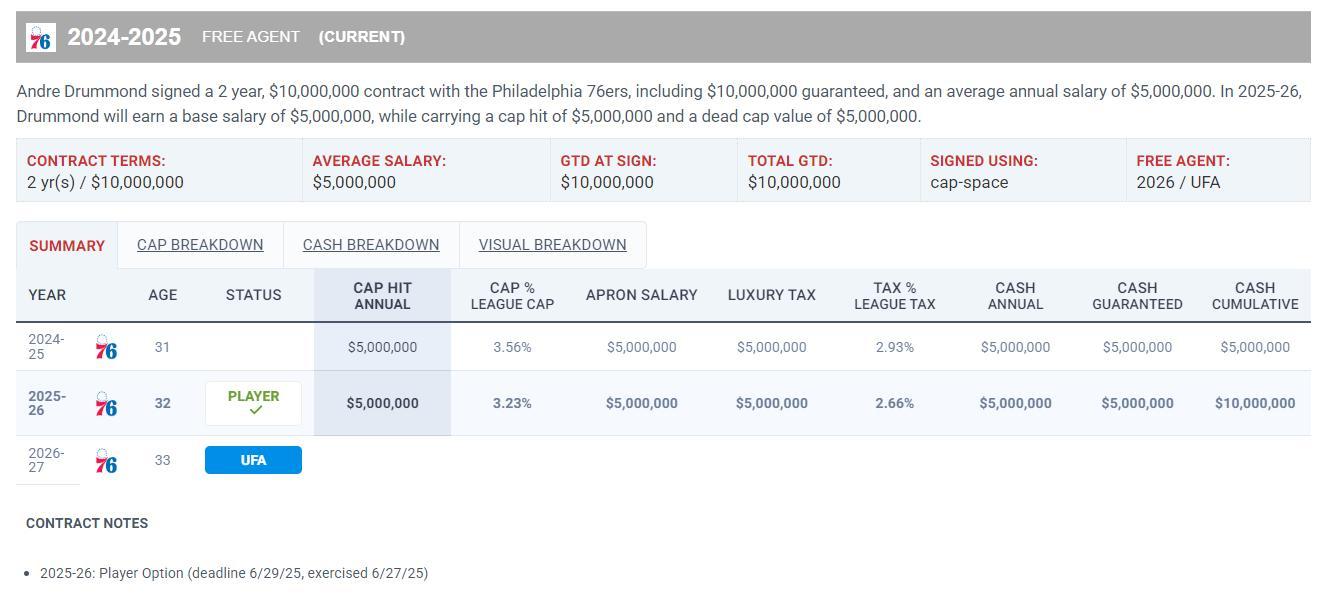Click the green checkmark under PLAYER option
Screen dimensions: 1318x614
pyautogui.click(x=256, y=410)
